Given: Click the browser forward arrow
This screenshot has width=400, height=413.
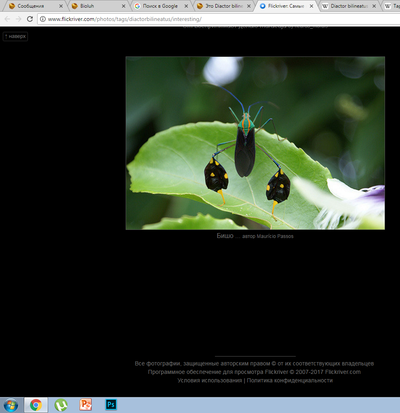Looking at the screenshot, I should (x=18, y=19).
